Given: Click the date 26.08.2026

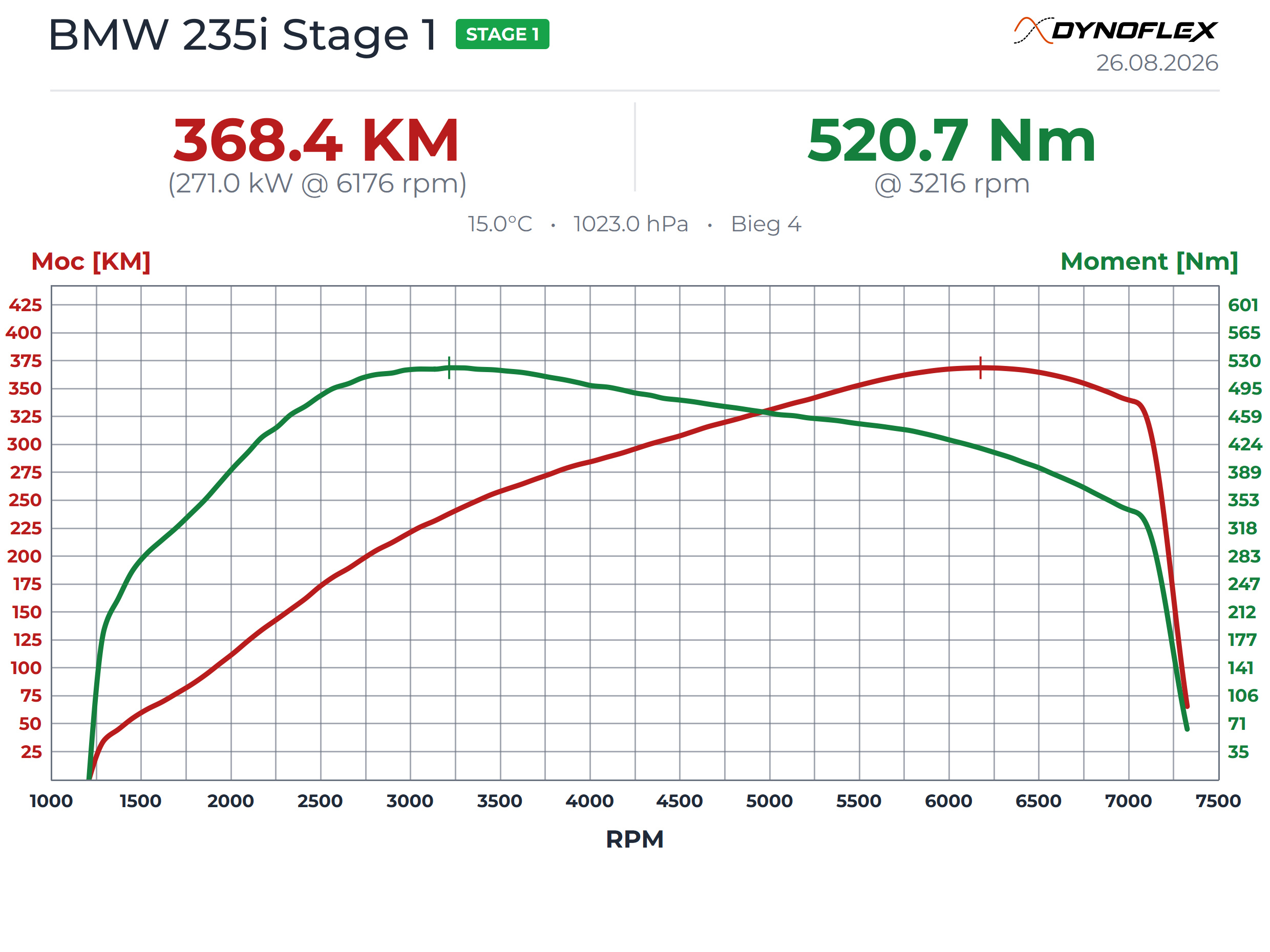Looking at the screenshot, I should click(x=1157, y=62).
